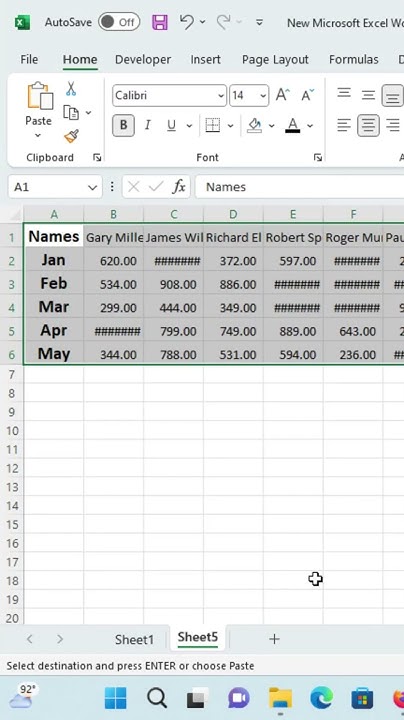The width and height of the screenshot is (404, 720).
Task: Apply the fill color bucket
Action: (x=254, y=125)
